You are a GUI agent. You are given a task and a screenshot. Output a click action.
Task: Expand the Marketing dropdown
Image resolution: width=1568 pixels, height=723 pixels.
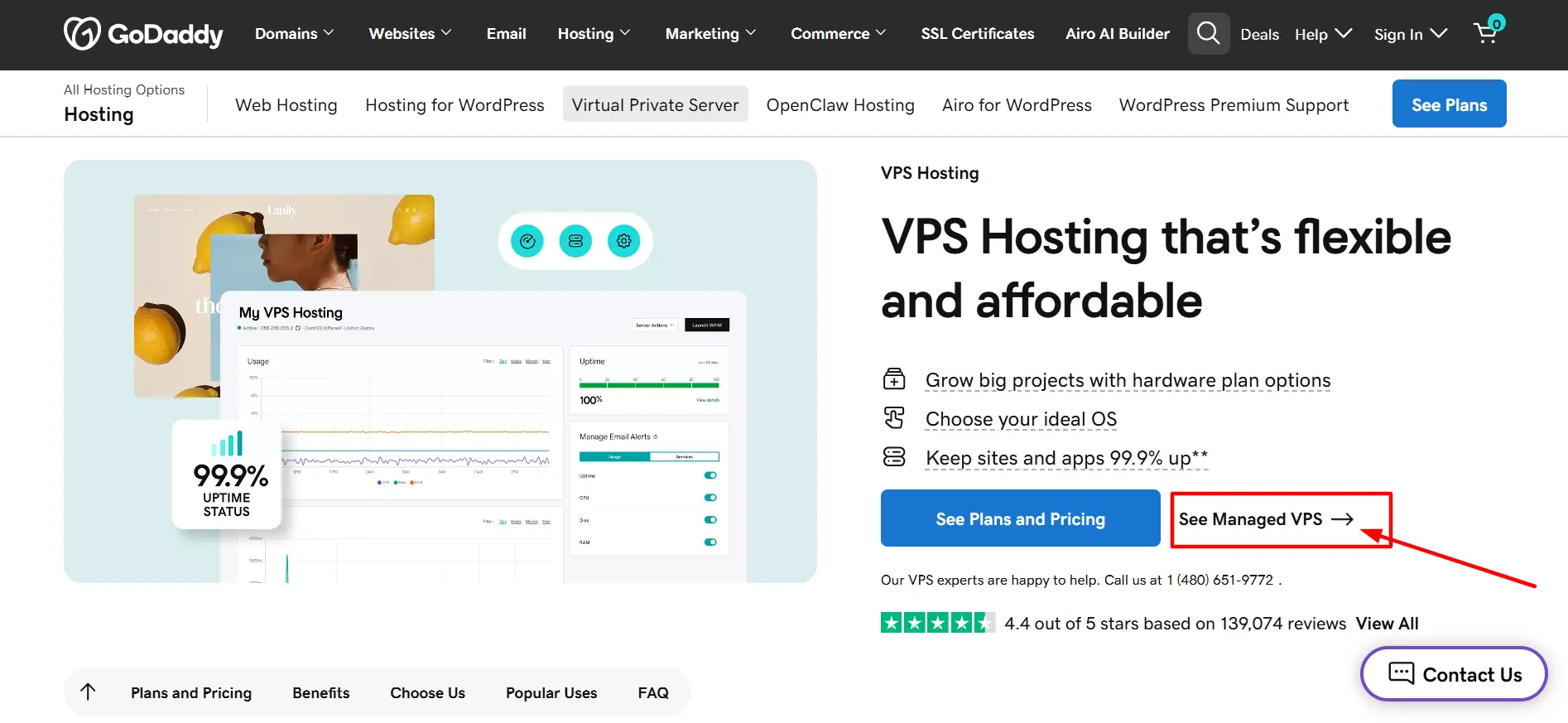click(x=711, y=34)
